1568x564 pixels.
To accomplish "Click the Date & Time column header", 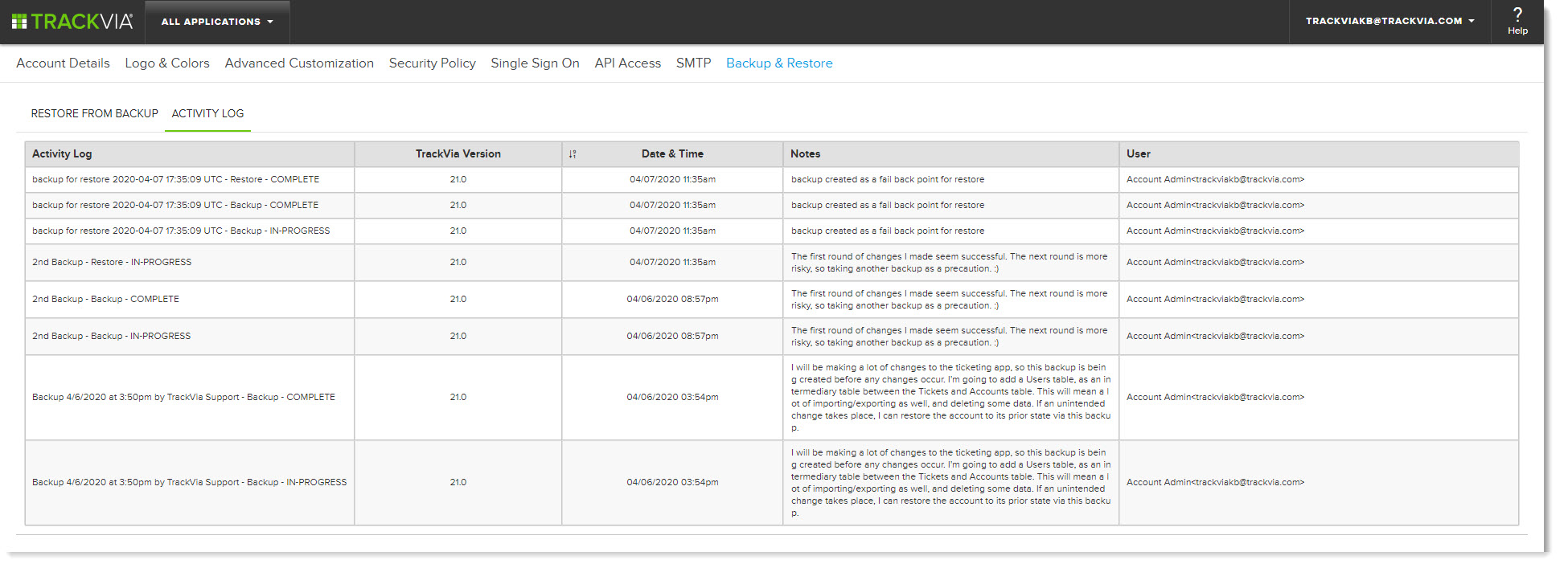I will (672, 154).
